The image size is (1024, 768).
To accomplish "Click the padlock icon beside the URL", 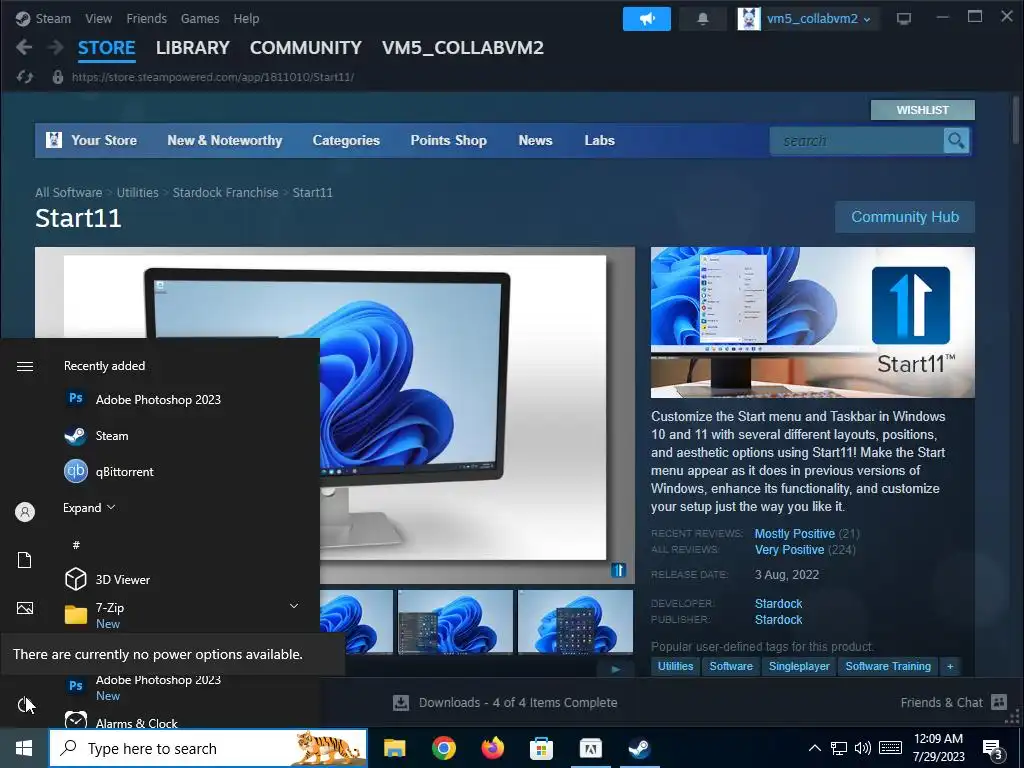I will pos(57,77).
